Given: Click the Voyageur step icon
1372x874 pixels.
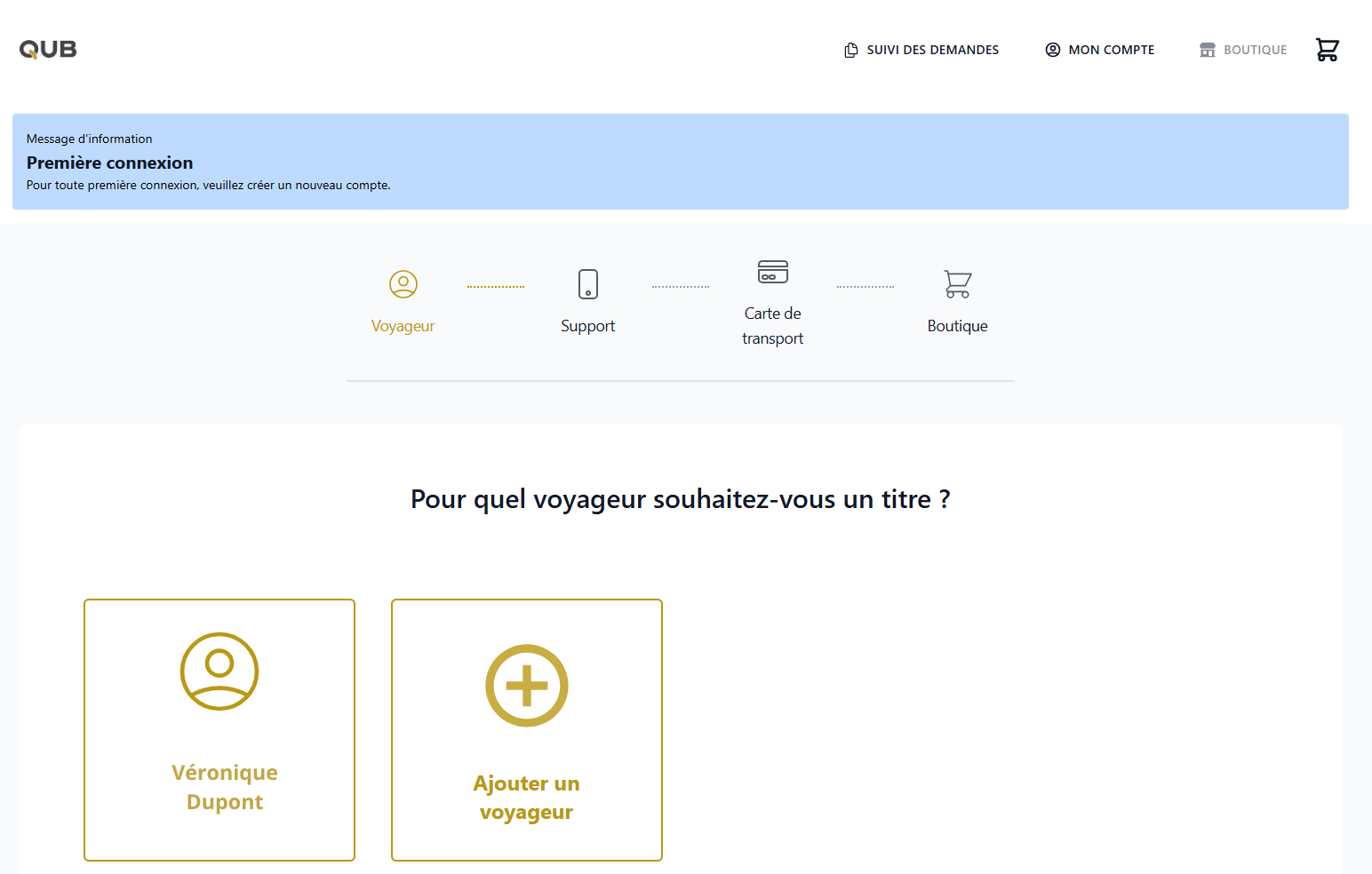Looking at the screenshot, I should (x=403, y=284).
